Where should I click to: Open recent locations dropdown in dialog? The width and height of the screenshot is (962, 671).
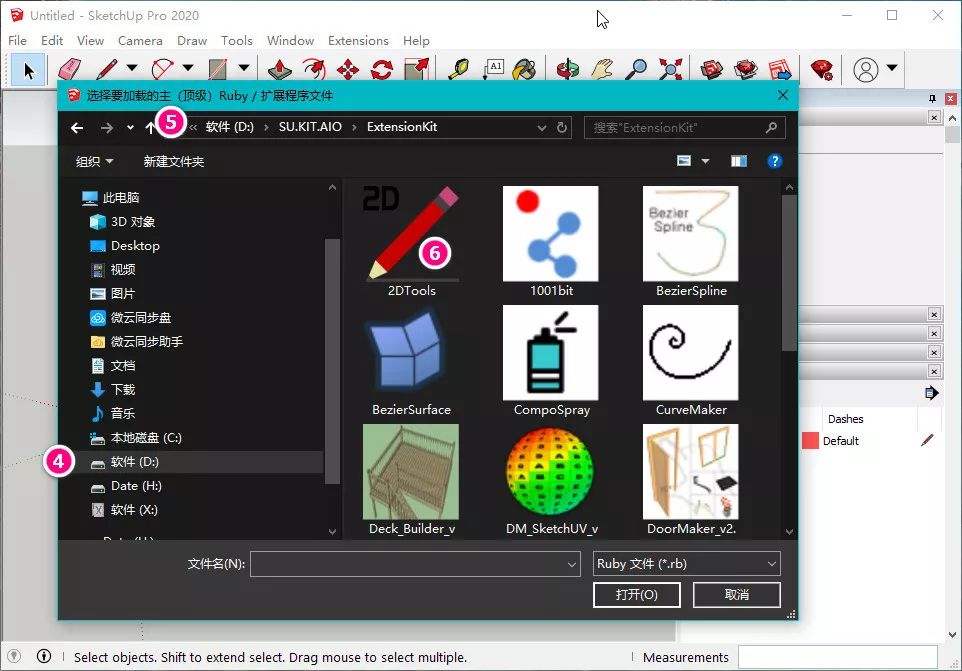tap(130, 128)
